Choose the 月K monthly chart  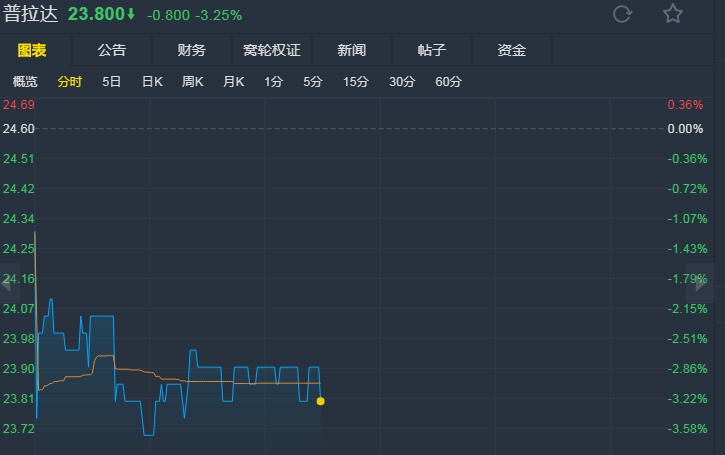point(234,82)
